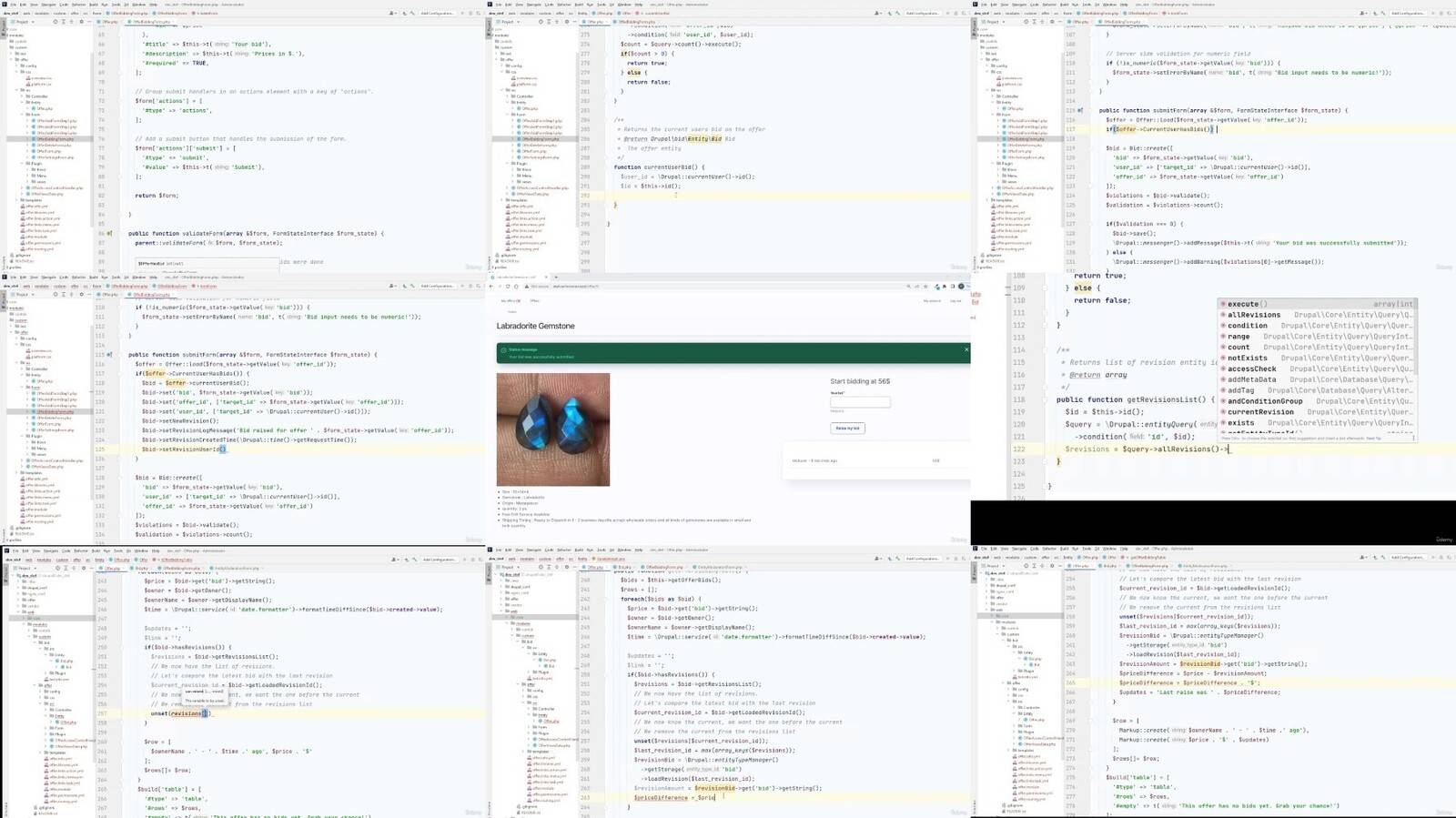
Task: Select the Labradorite Gemstone page heading
Action: (x=535, y=326)
